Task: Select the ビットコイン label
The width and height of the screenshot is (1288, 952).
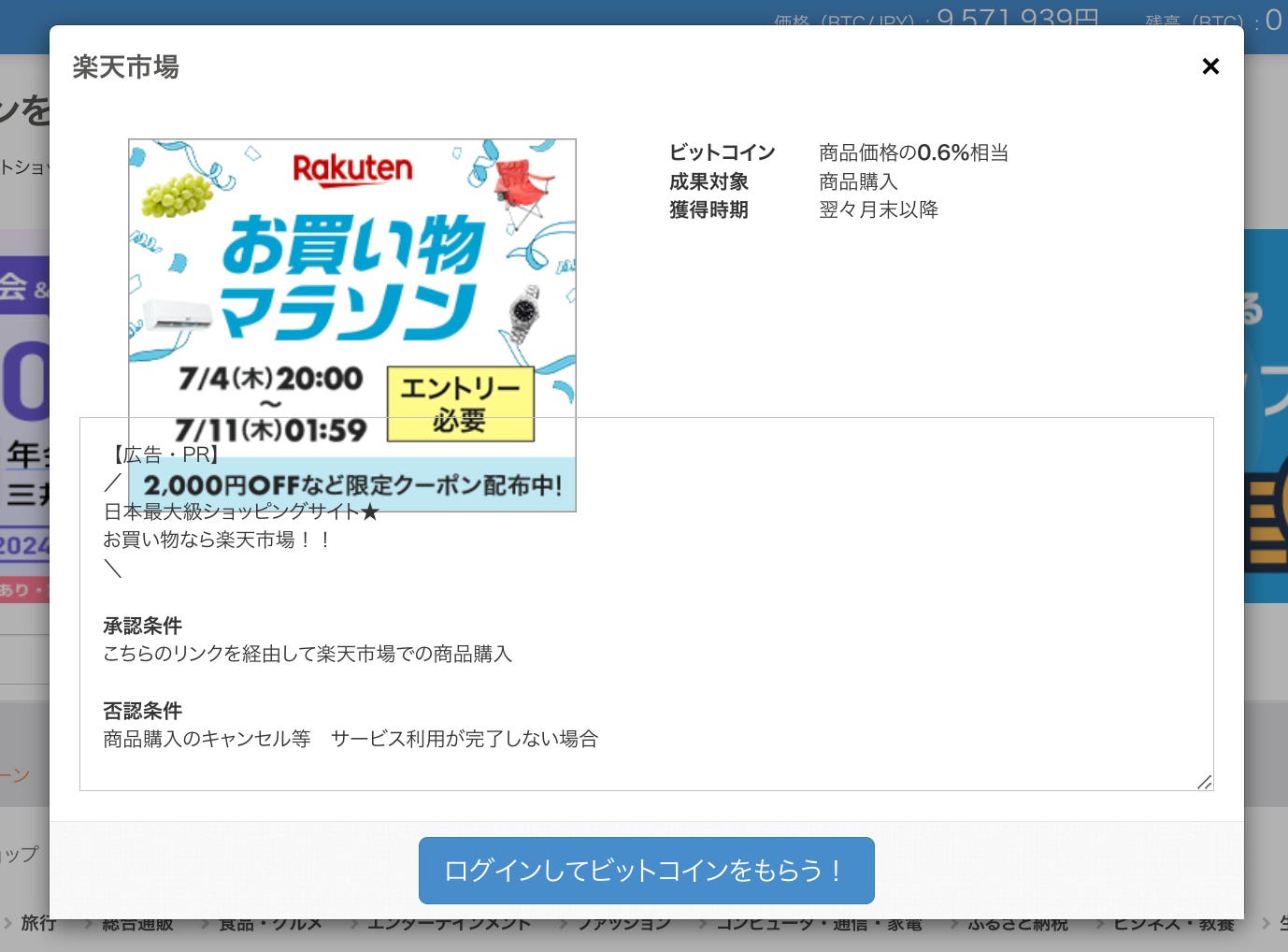Action: coord(723,152)
